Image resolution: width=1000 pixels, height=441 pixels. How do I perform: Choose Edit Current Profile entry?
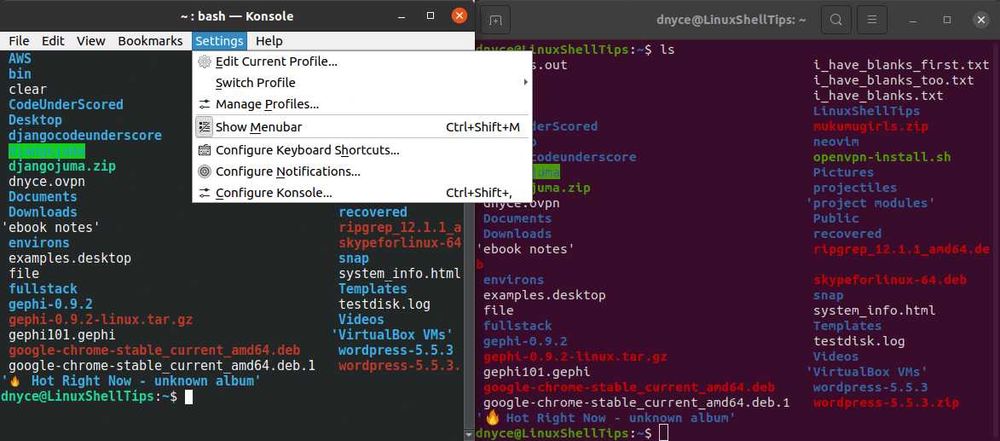click(x=362, y=62)
